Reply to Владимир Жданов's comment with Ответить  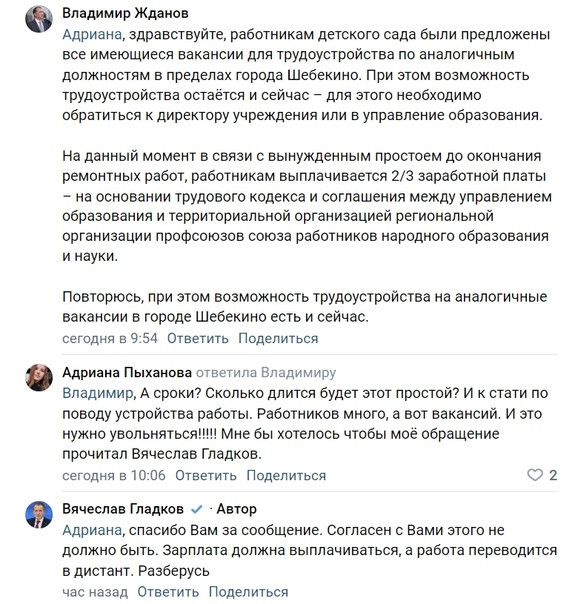(198, 338)
